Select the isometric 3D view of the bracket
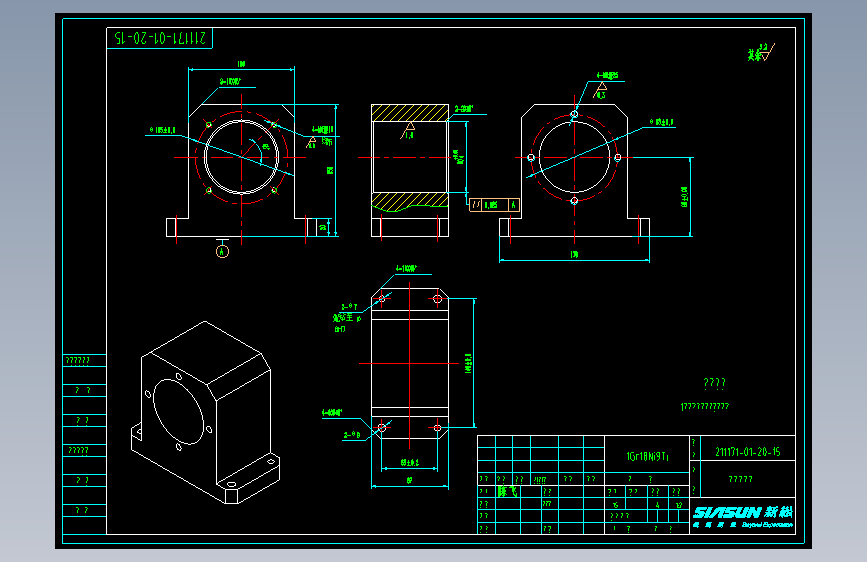 [x=205, y=412]
